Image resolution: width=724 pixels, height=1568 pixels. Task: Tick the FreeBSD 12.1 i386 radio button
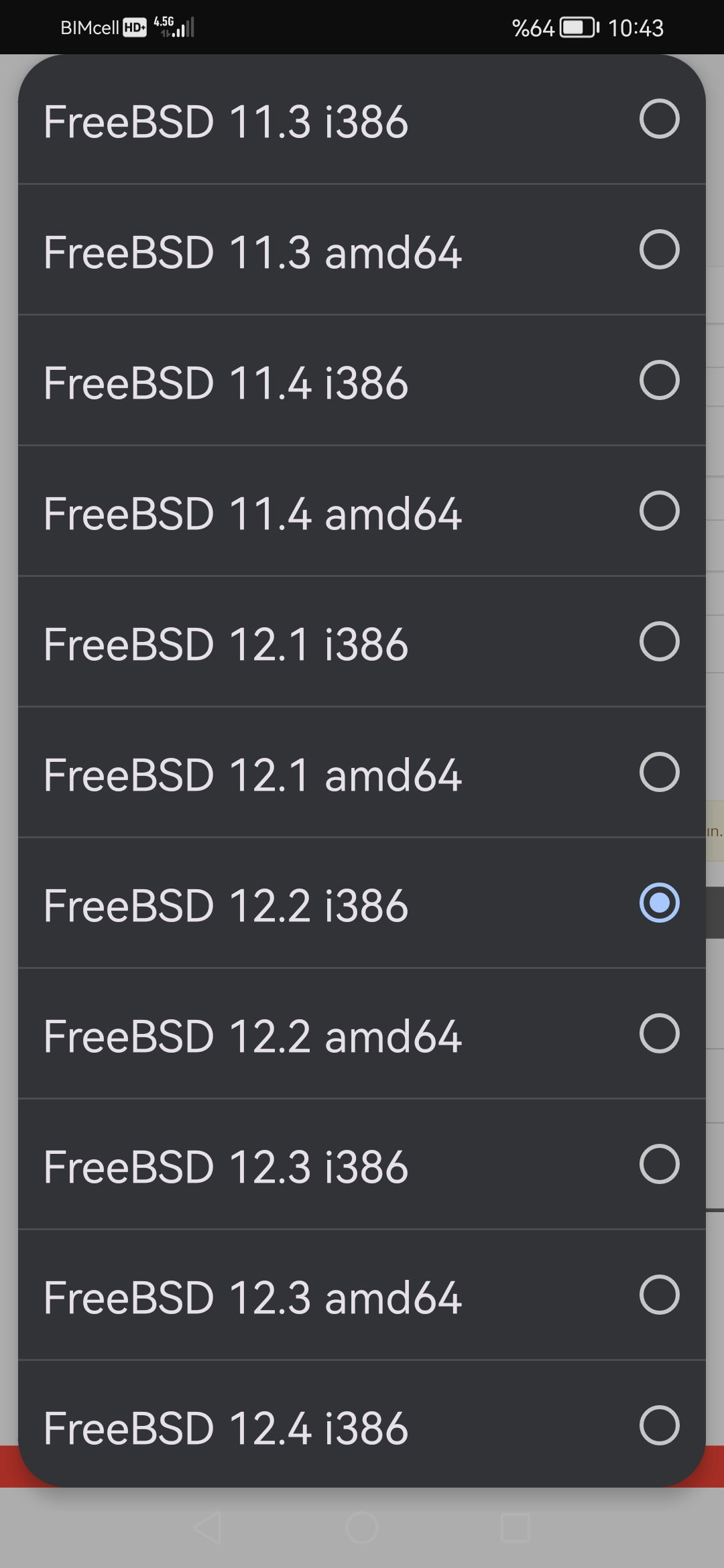pos(660,642)
